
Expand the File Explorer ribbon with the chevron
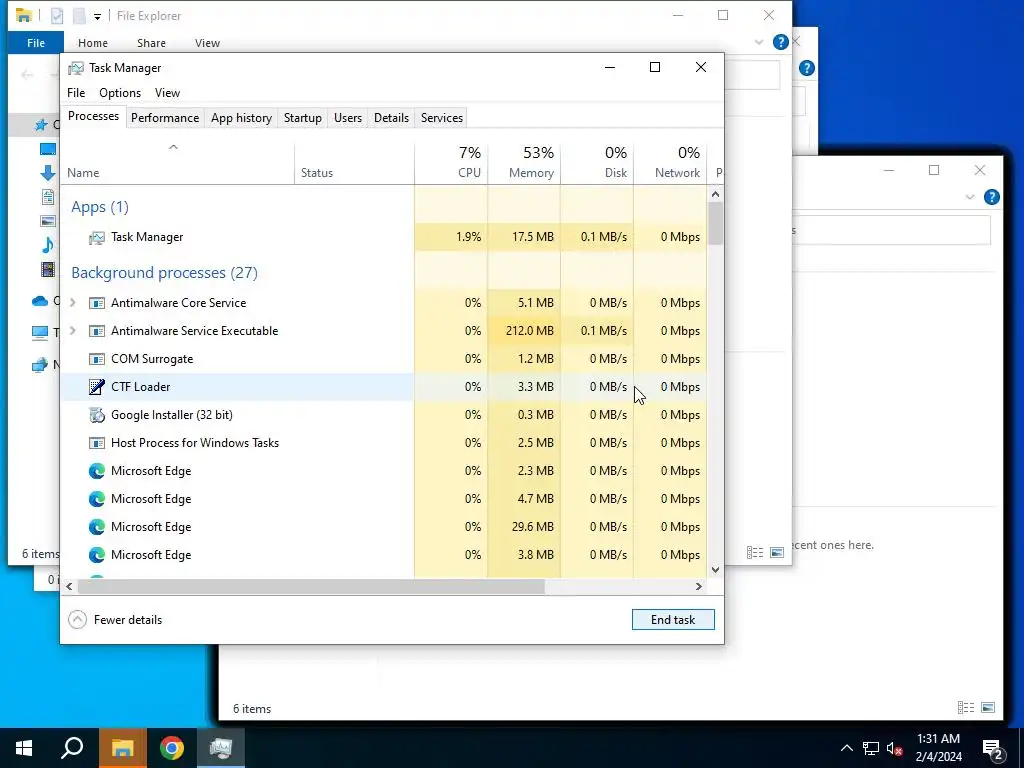(758, 42)
